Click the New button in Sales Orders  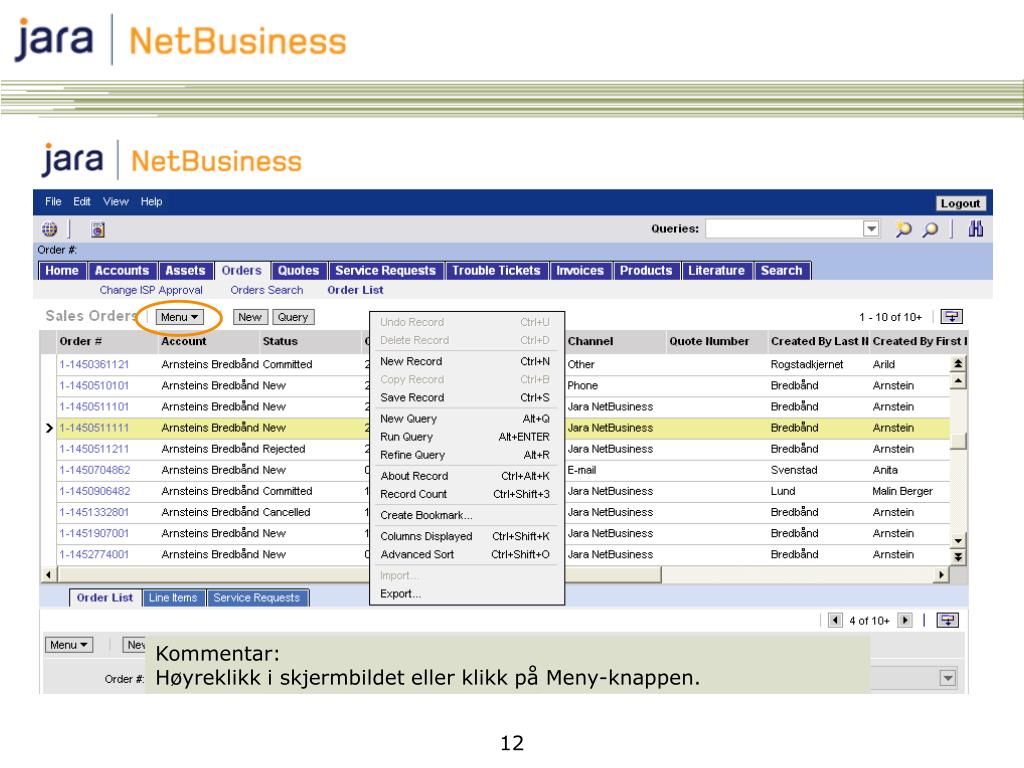click(249, 317)
